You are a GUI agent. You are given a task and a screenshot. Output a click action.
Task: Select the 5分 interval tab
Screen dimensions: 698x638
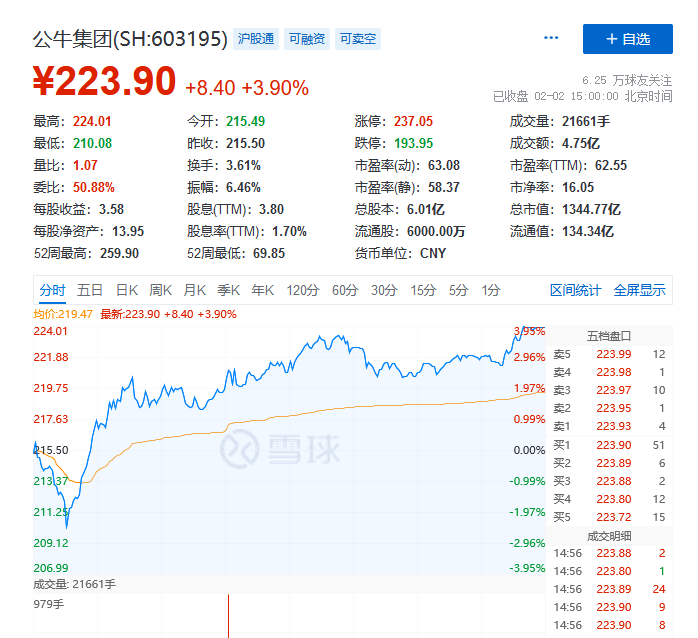pyautogui.click(x=458, y=290)
